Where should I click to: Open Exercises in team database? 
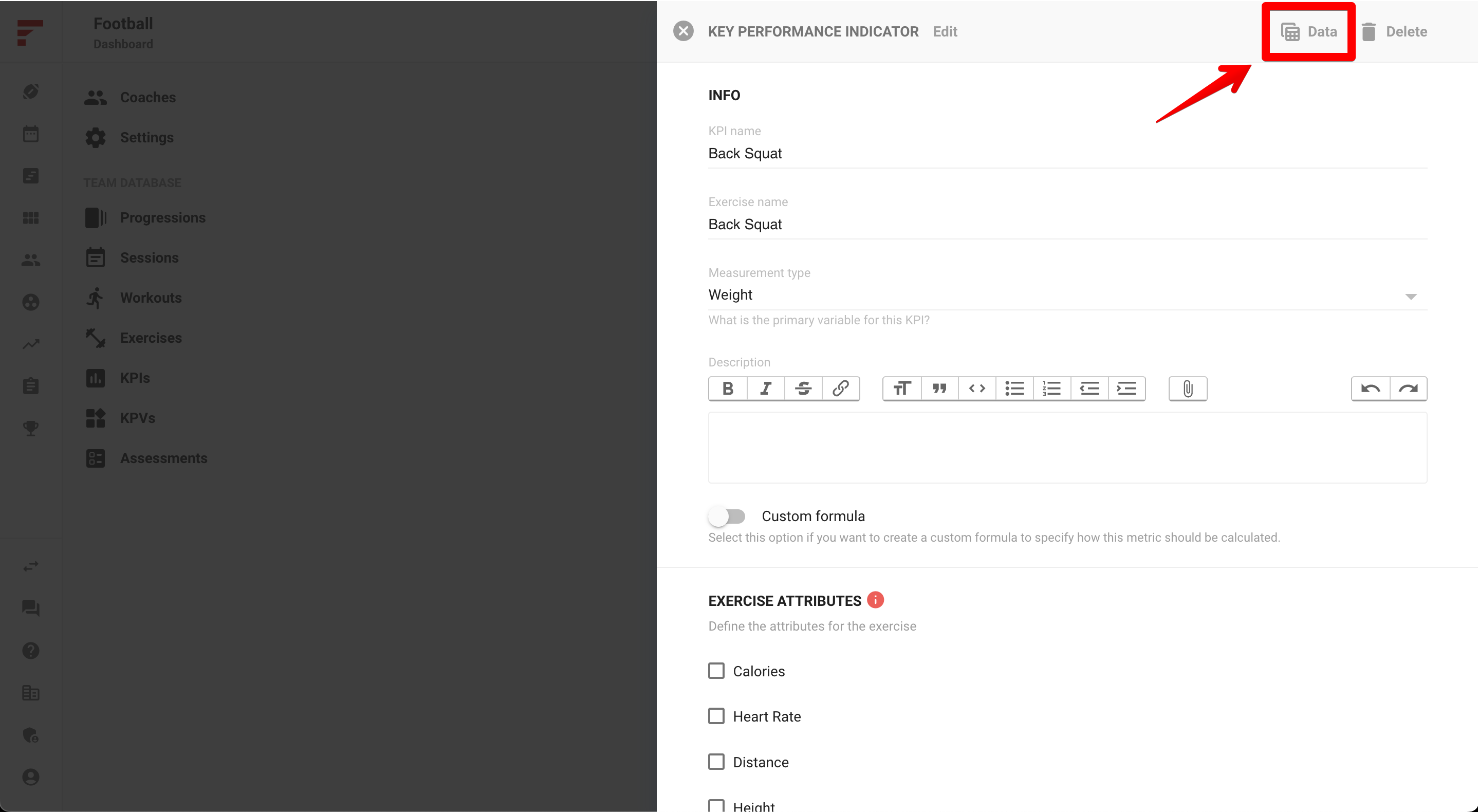click(133, 338)
